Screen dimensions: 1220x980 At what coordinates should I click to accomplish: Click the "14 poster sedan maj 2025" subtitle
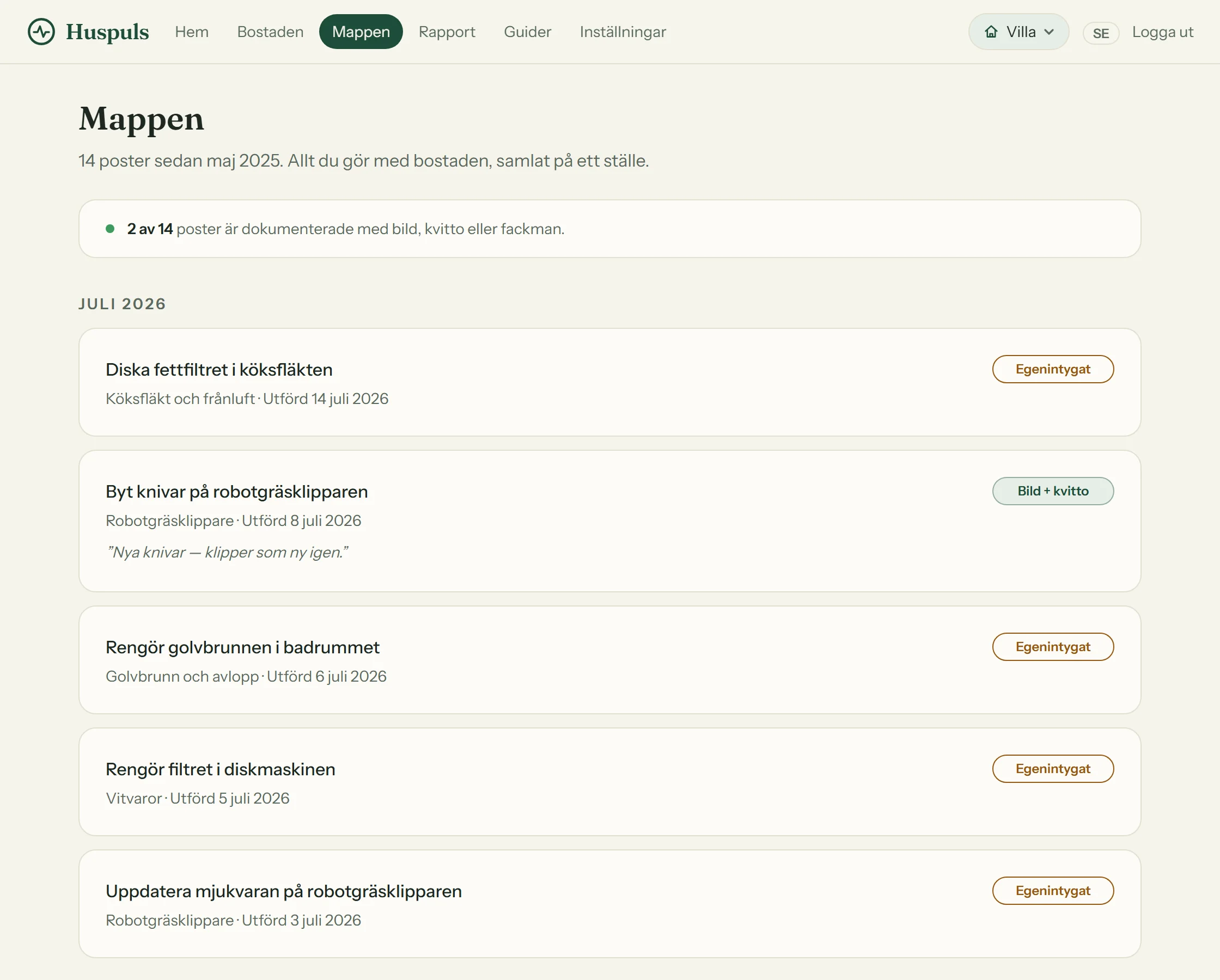point(364,161)
